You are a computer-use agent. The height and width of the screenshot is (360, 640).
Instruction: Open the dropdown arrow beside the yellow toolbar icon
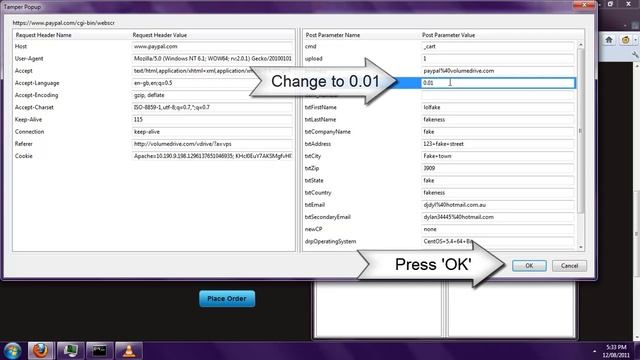pyautogui.click(x=635, y=40)
